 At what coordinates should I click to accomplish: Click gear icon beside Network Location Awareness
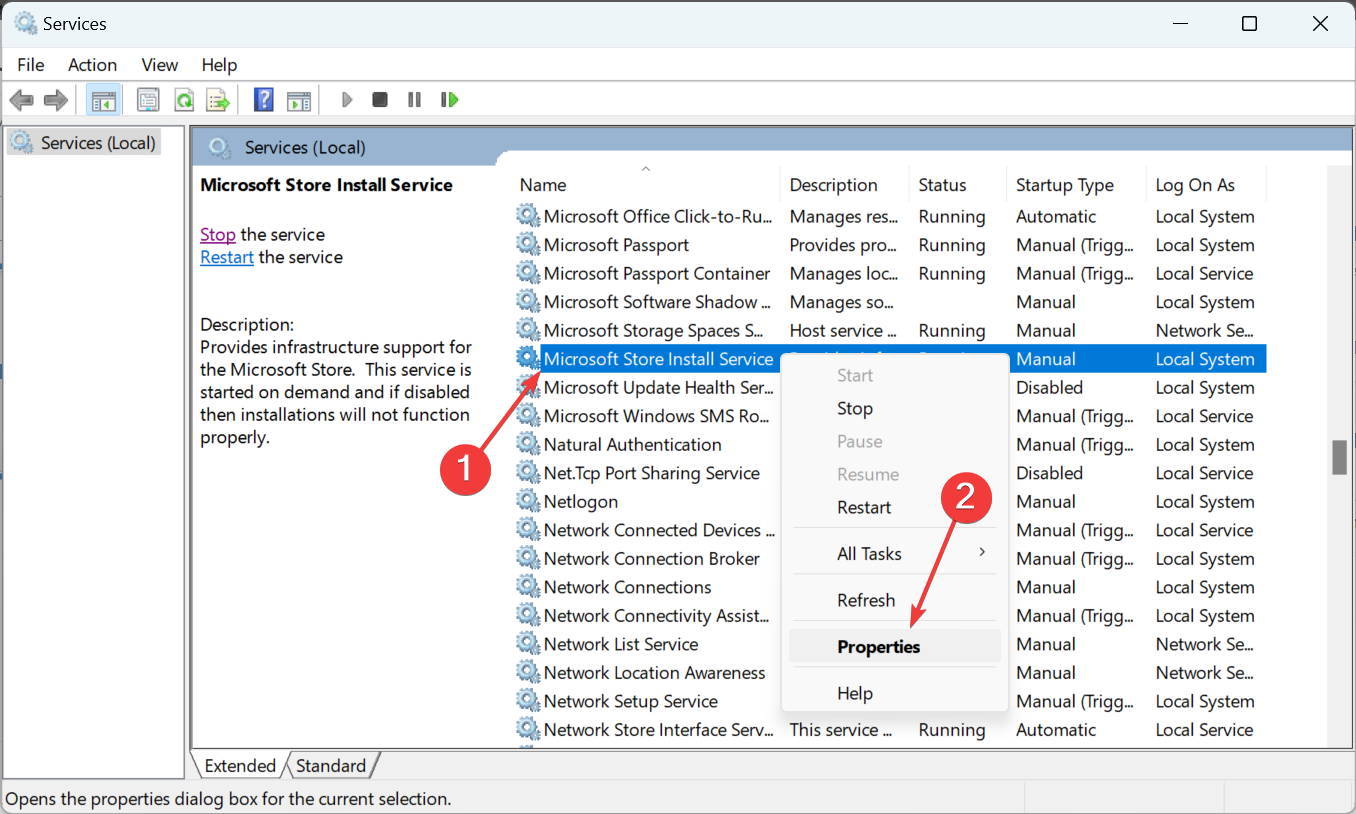[x=527, y=672]
